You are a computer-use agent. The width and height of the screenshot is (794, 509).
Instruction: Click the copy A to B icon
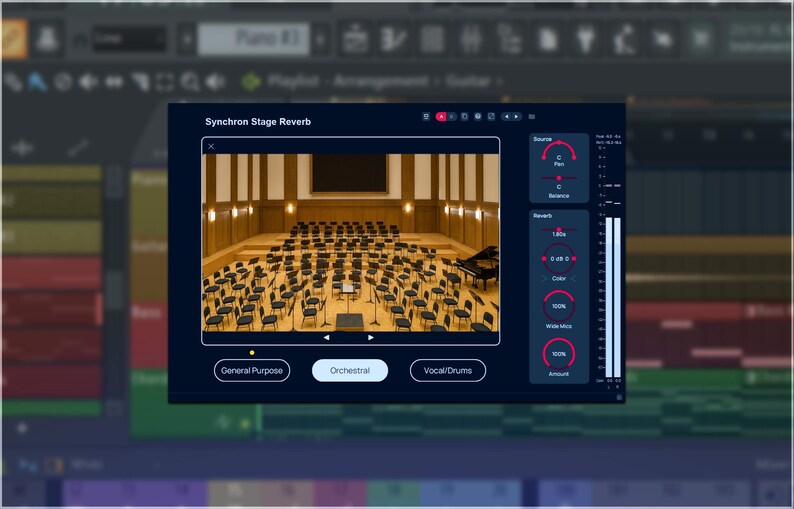tap(464, 116)
